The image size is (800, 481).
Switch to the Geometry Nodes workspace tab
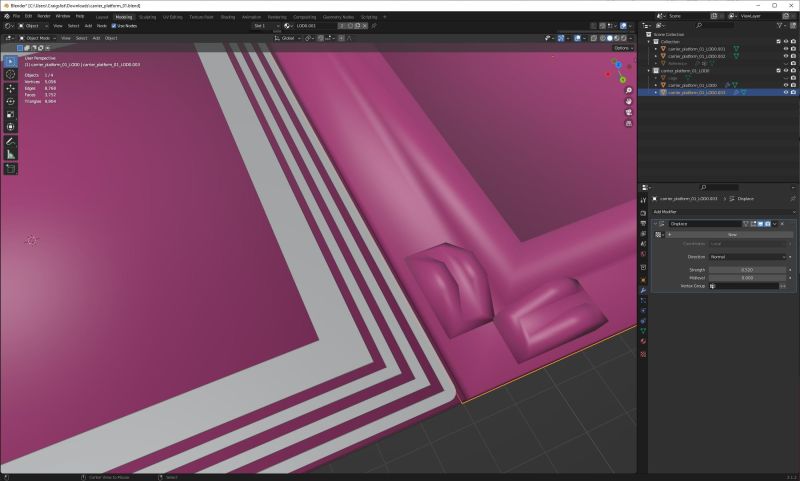coord(338,17)
